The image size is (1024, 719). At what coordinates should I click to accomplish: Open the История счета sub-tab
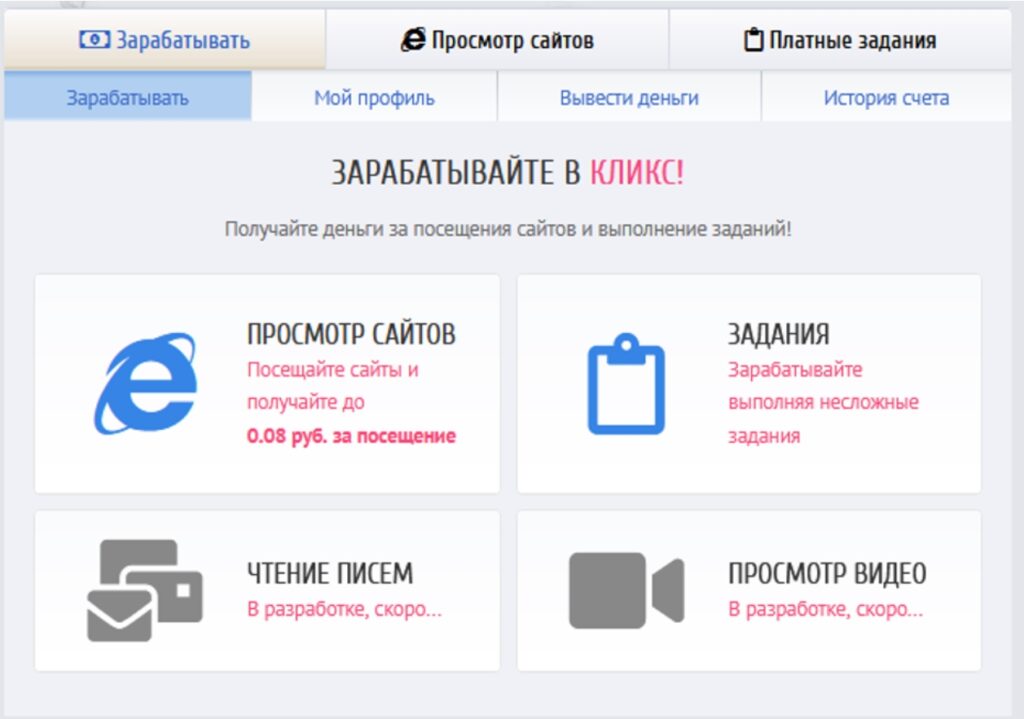[886, 97]
